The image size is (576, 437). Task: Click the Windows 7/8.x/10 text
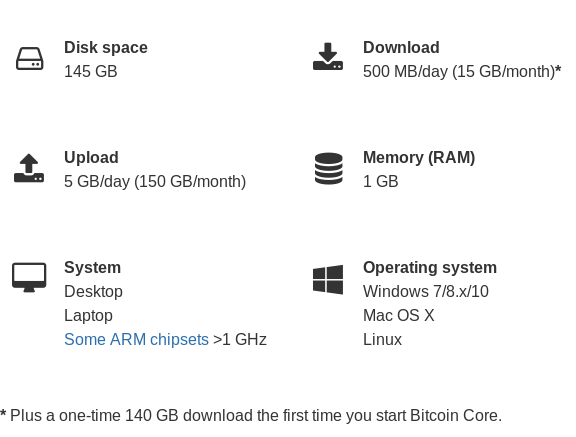click(x=426, y=292)
